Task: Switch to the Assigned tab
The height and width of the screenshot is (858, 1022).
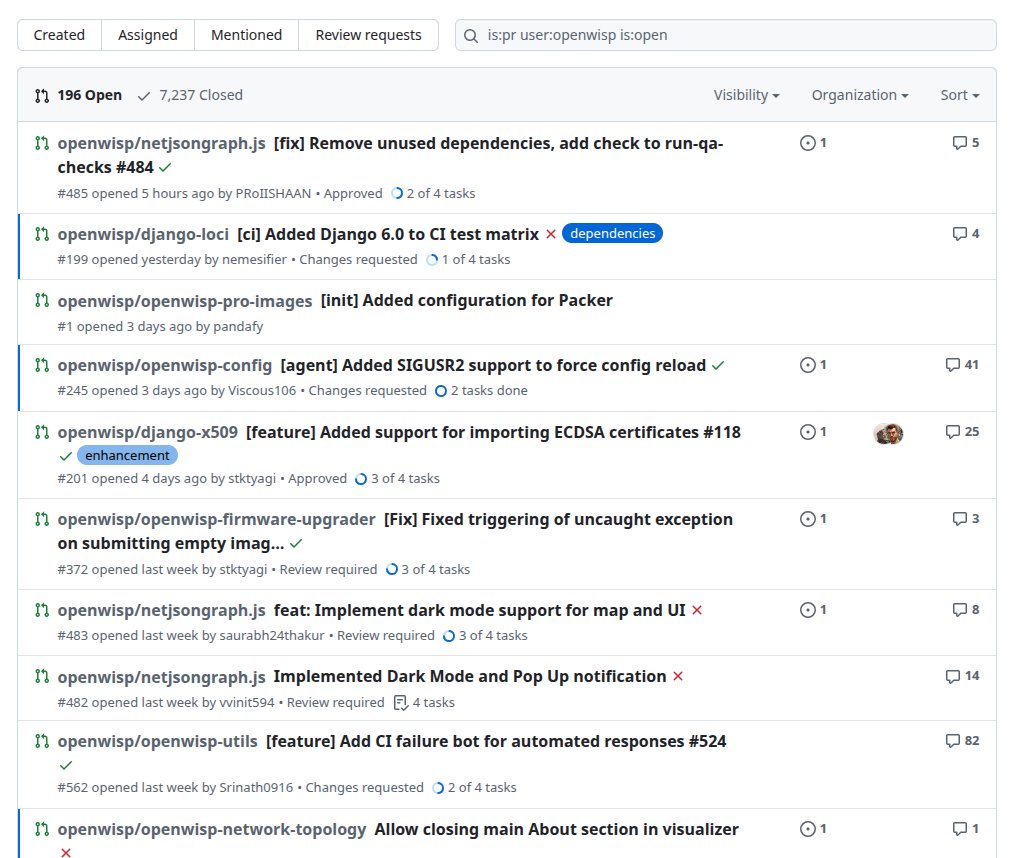Action: 148,35
